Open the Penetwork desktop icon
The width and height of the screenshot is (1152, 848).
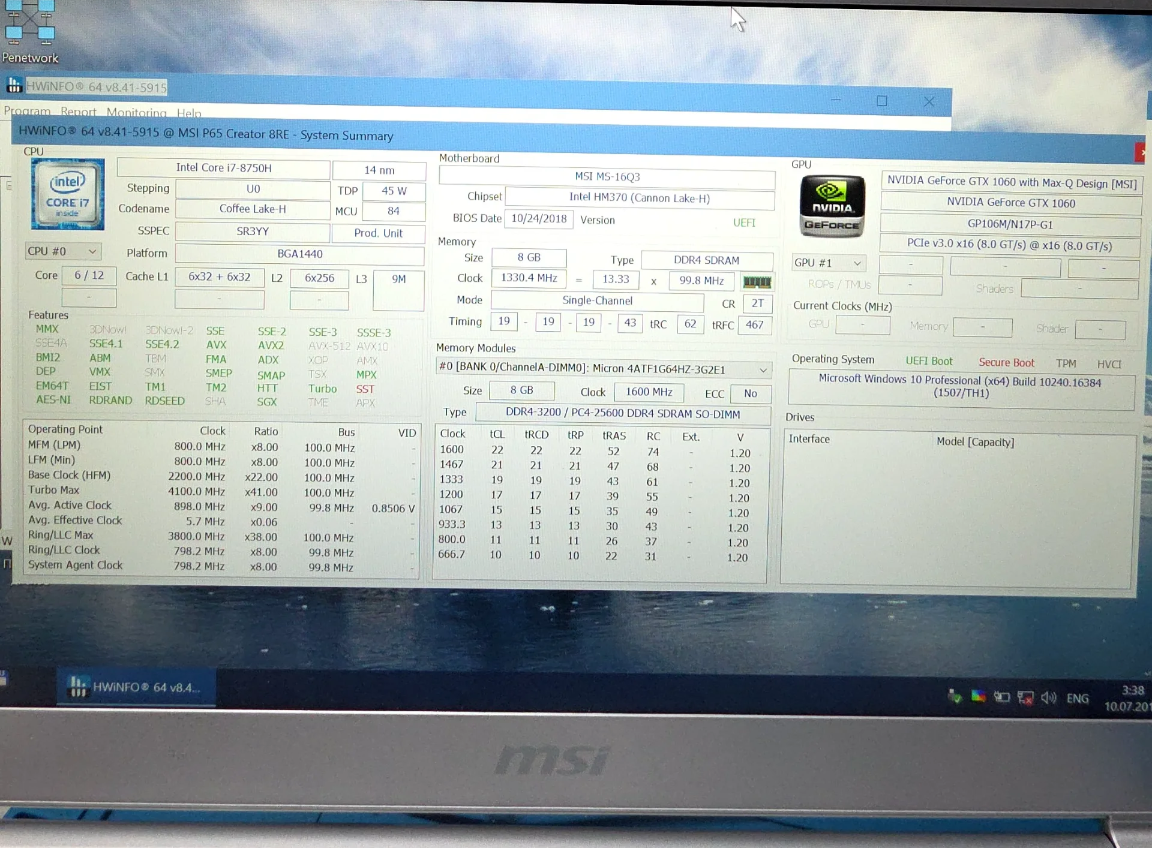tap(29, 32)
